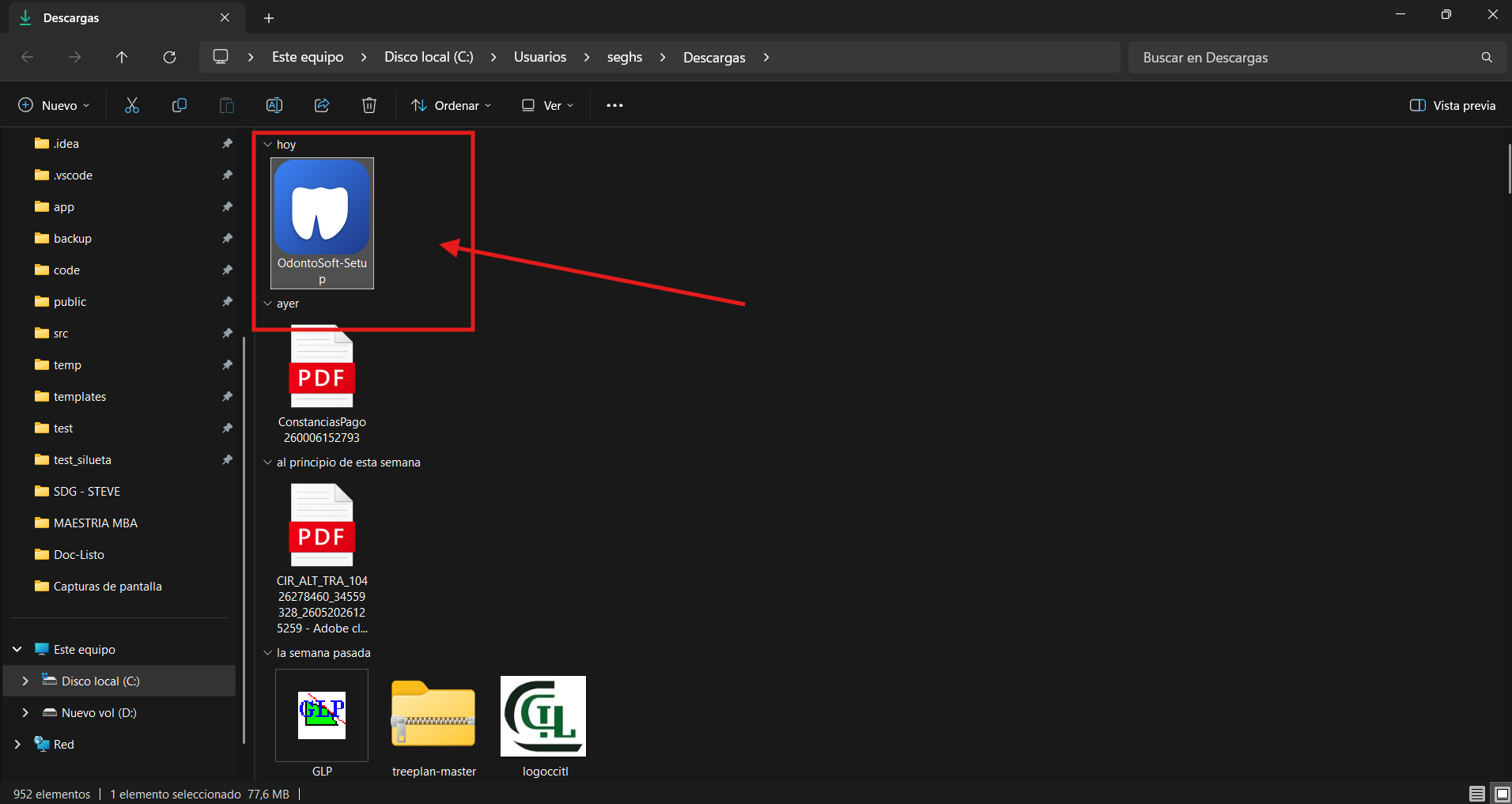Click the Paste clipboard icon
The image size is (1512, 804).
(227, 105)
